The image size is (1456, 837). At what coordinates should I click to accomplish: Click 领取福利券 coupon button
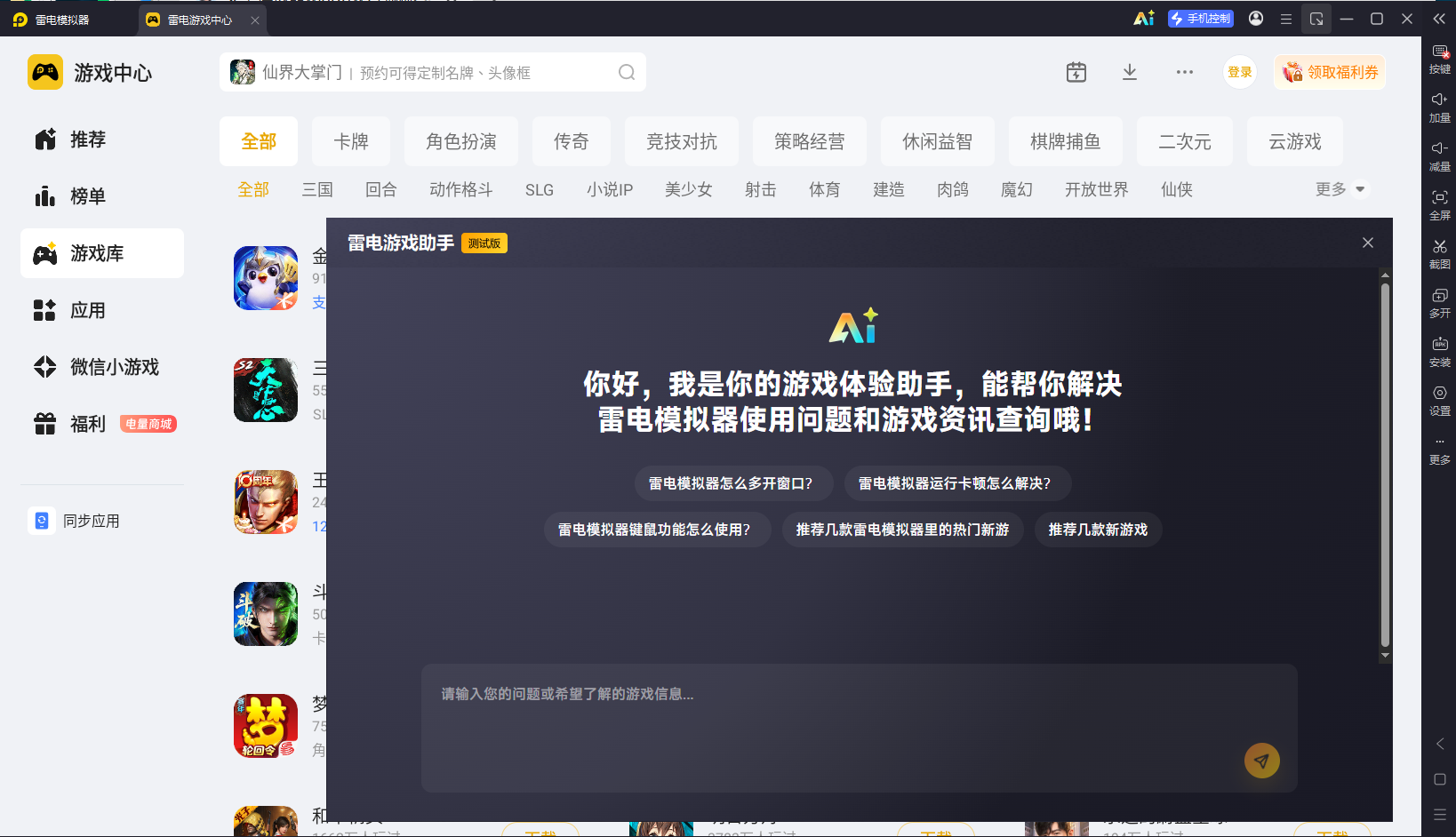pyautogui.click(x=1330, y=72)
